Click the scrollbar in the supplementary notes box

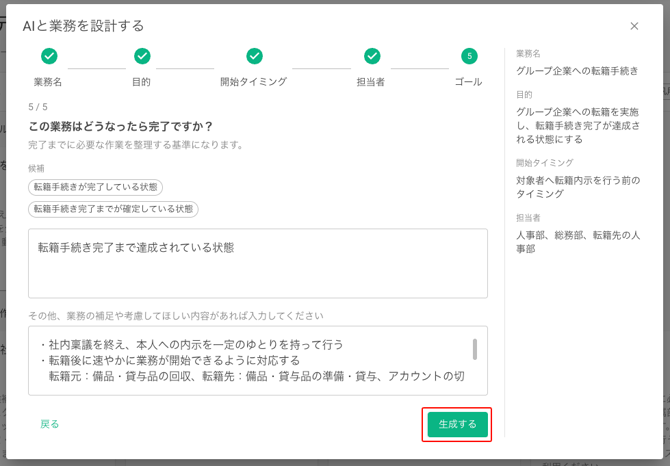475,349
